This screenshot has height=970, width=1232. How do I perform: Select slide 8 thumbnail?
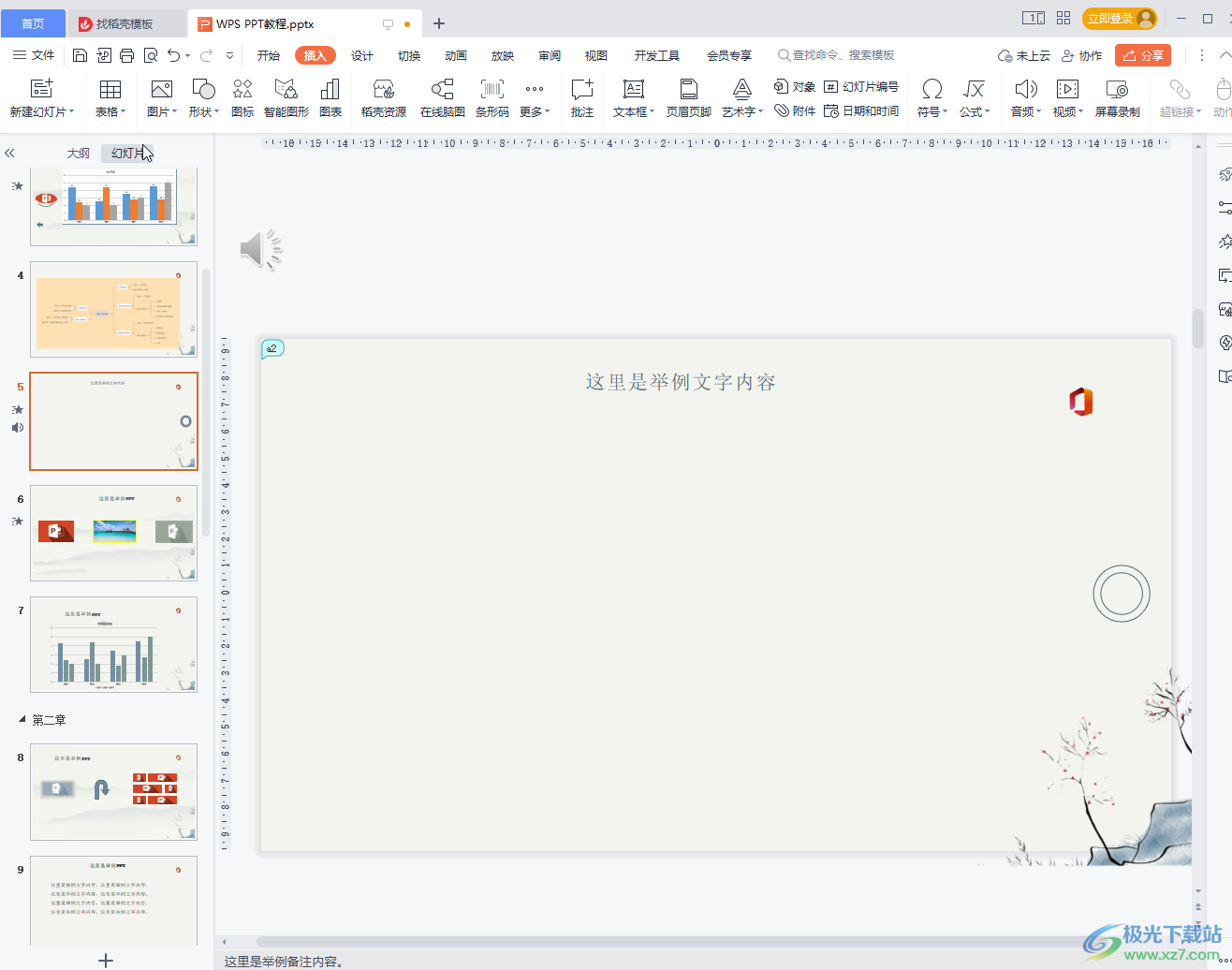[x=113, y=791]
